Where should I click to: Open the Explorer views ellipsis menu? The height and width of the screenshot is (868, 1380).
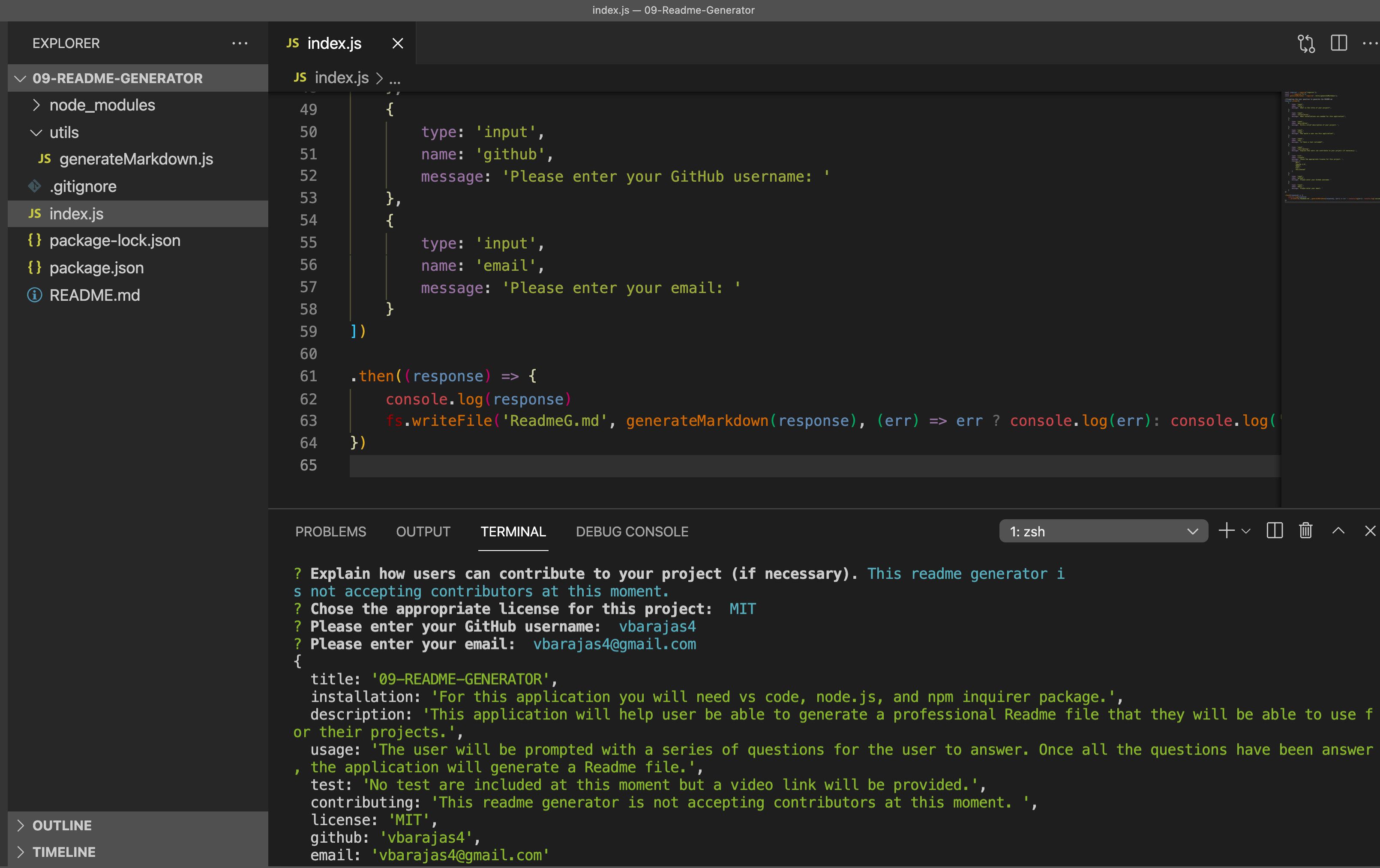coord(240,43)
